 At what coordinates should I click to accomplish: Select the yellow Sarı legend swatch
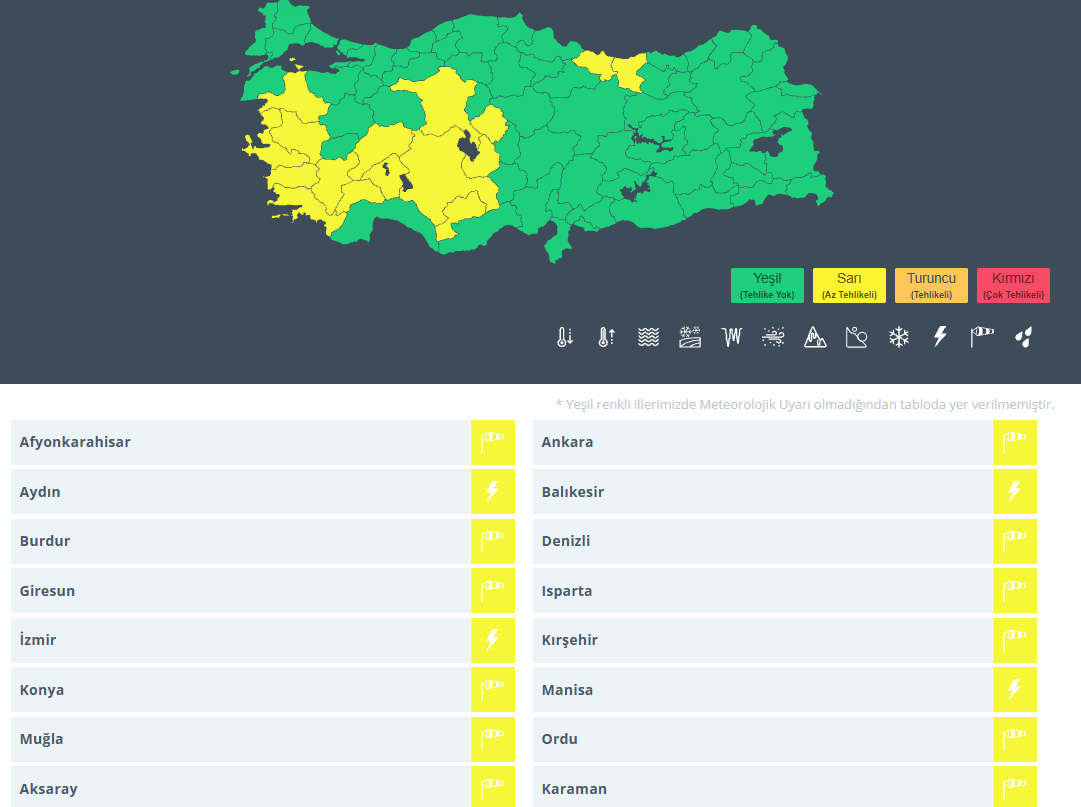(x=849, y=285)
